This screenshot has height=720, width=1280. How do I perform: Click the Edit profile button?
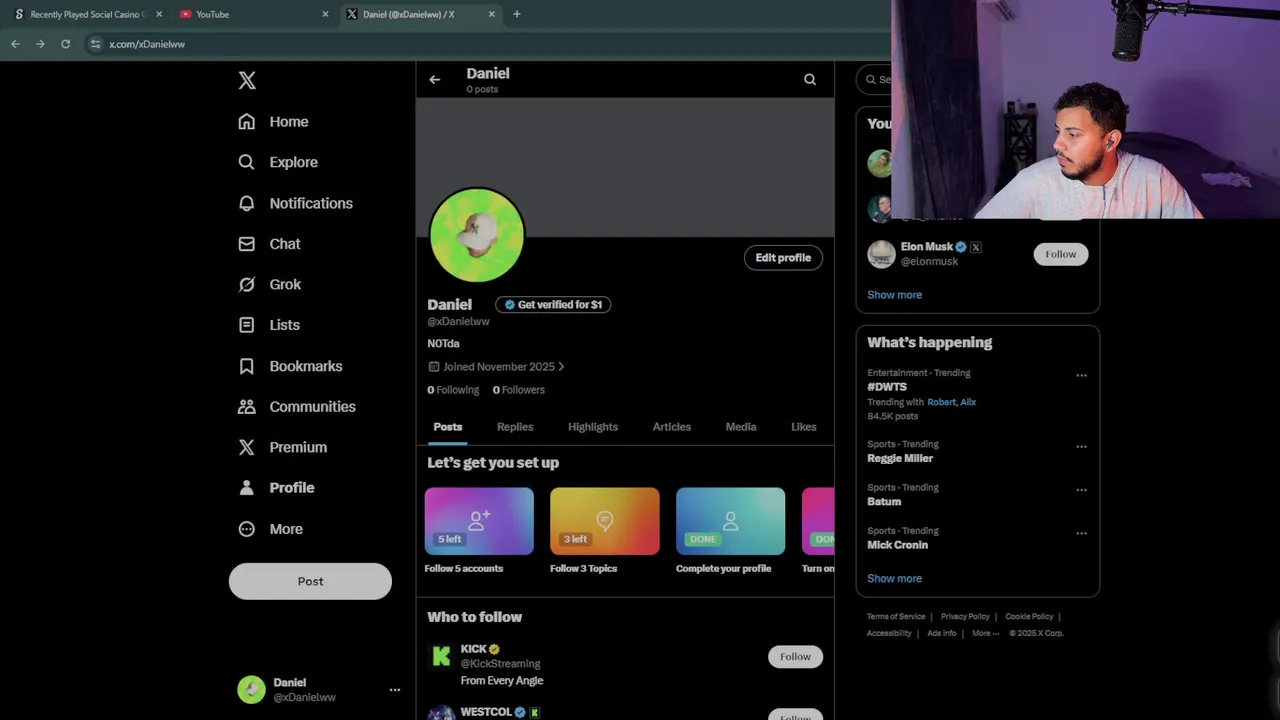783,258
